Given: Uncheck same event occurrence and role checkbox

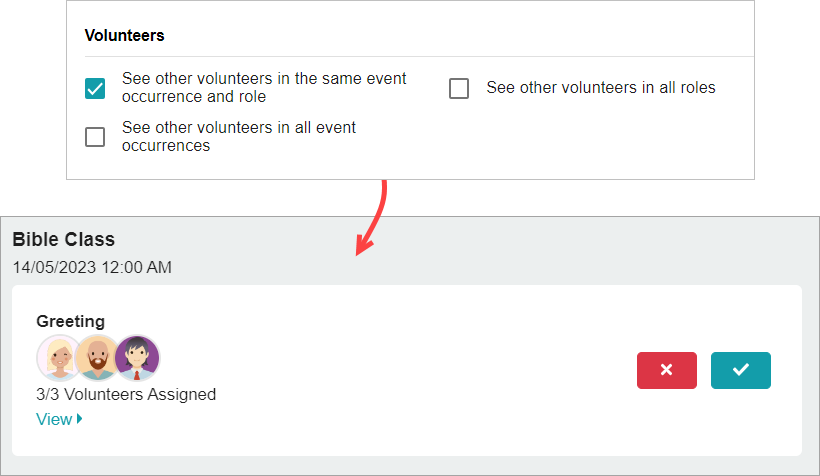Looking at the screenshot, I should coord(95,88).
